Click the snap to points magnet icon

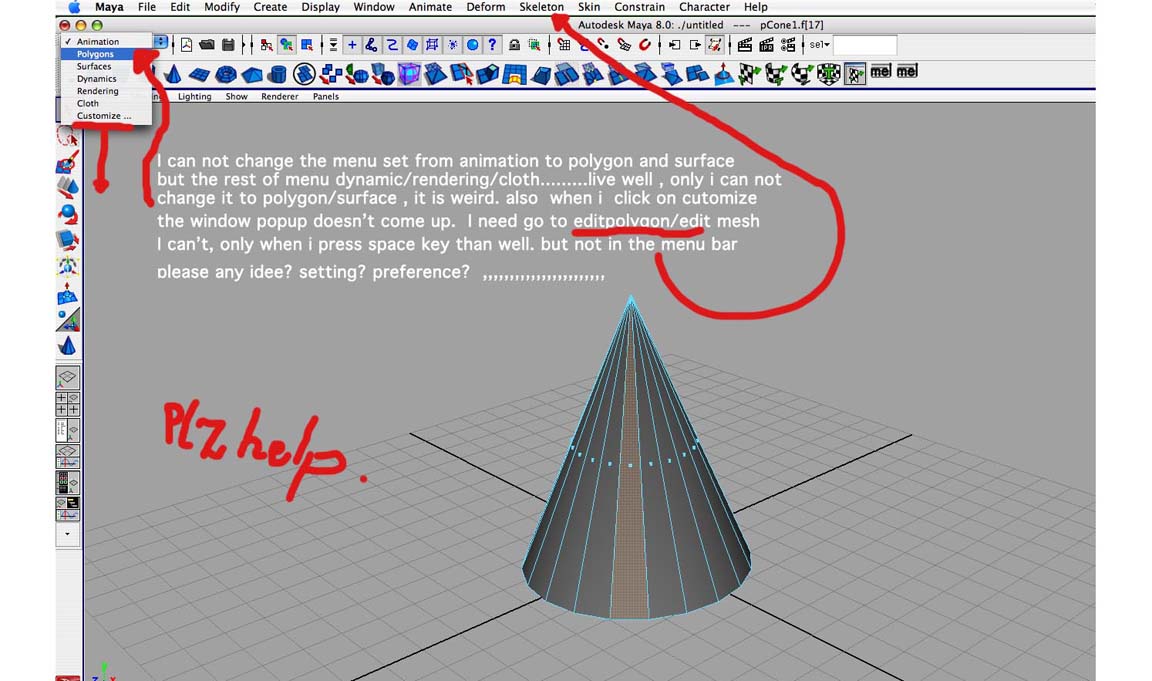click(x=604, y=45)
